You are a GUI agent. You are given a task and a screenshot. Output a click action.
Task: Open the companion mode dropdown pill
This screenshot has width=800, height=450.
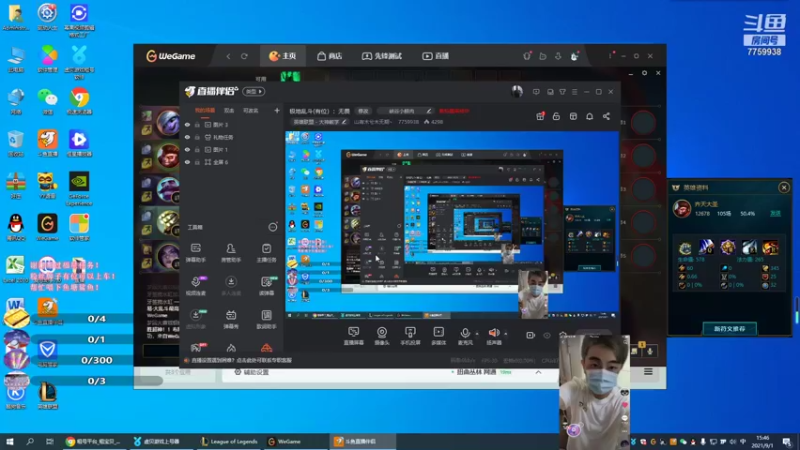253,91
